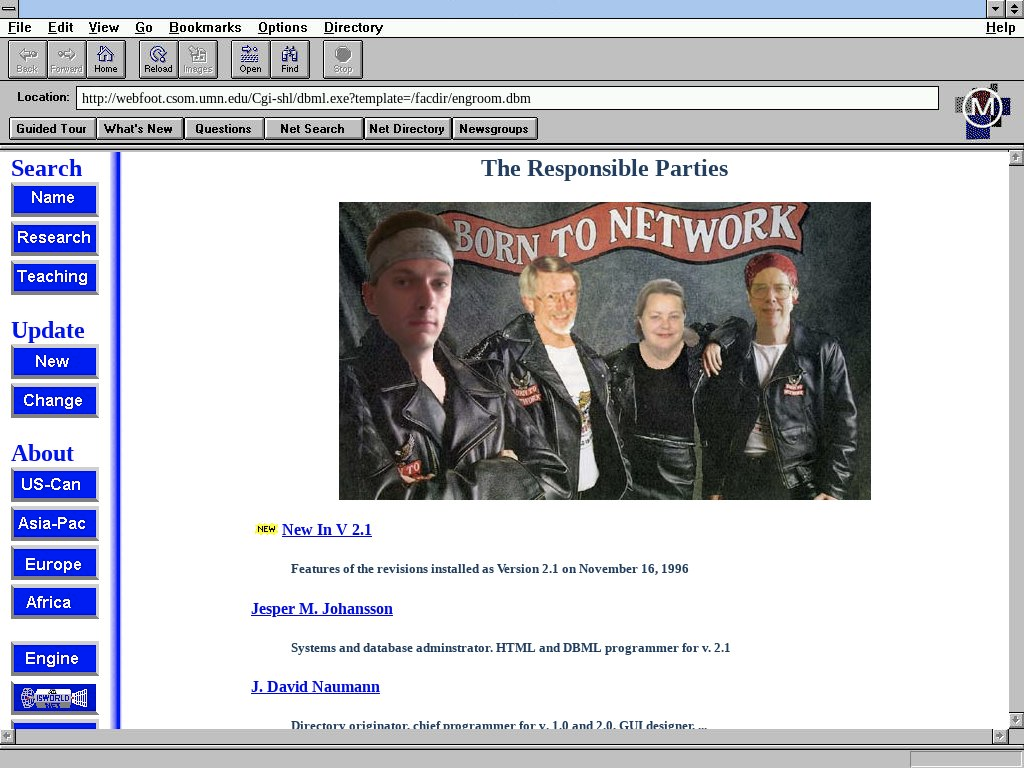1024x768 pixels.
Task: Open the Options menu
Action: pyautogui.click(x=282, y=27)
